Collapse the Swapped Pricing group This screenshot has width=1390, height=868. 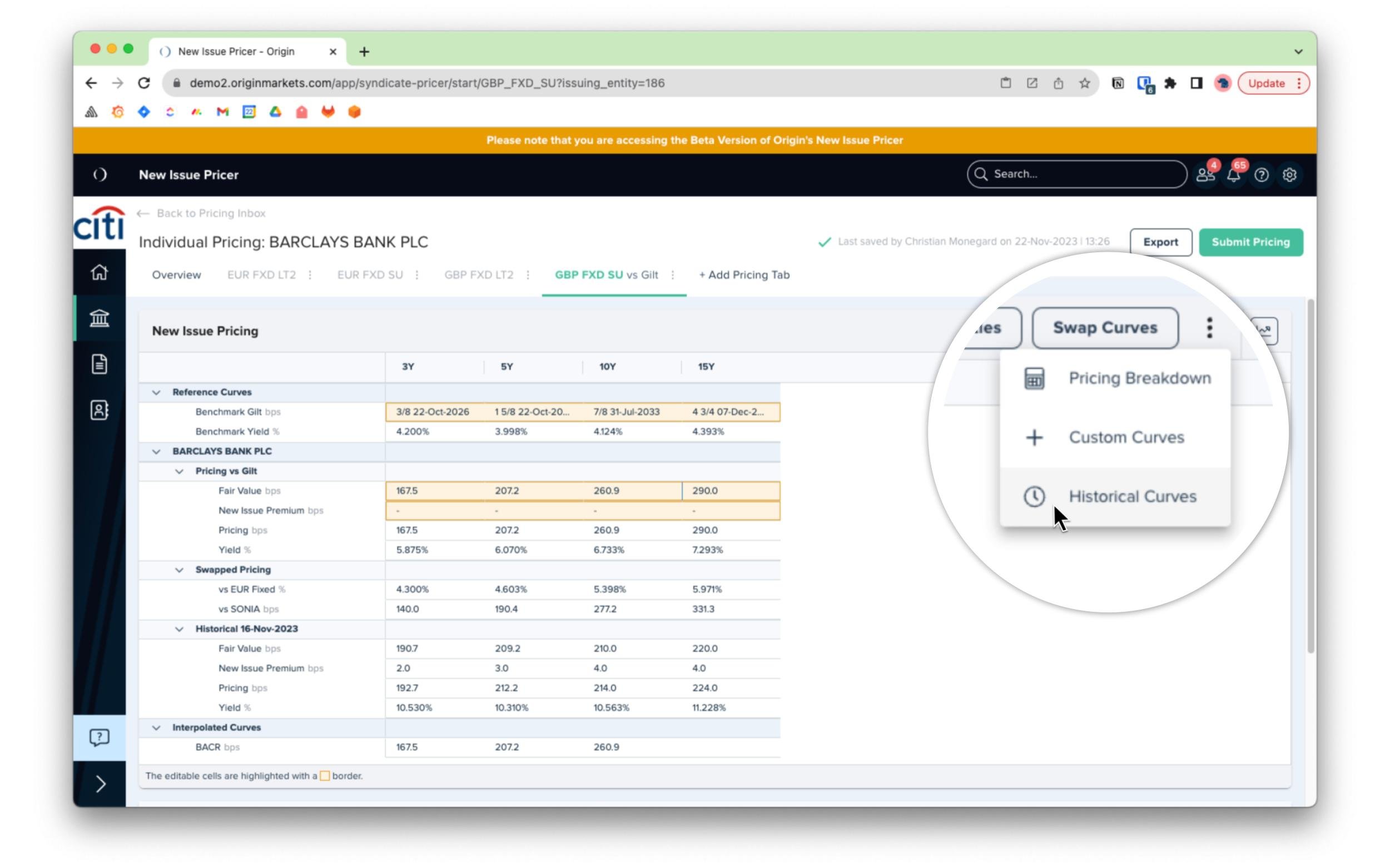(x=179, y=570)
